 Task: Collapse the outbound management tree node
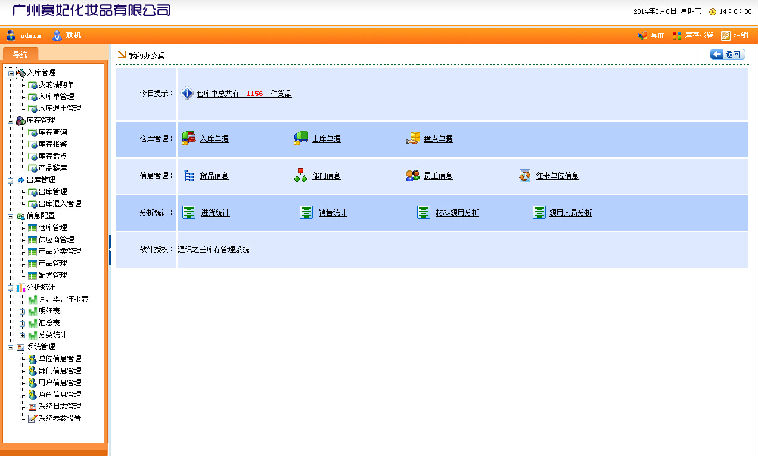[11, 180]
